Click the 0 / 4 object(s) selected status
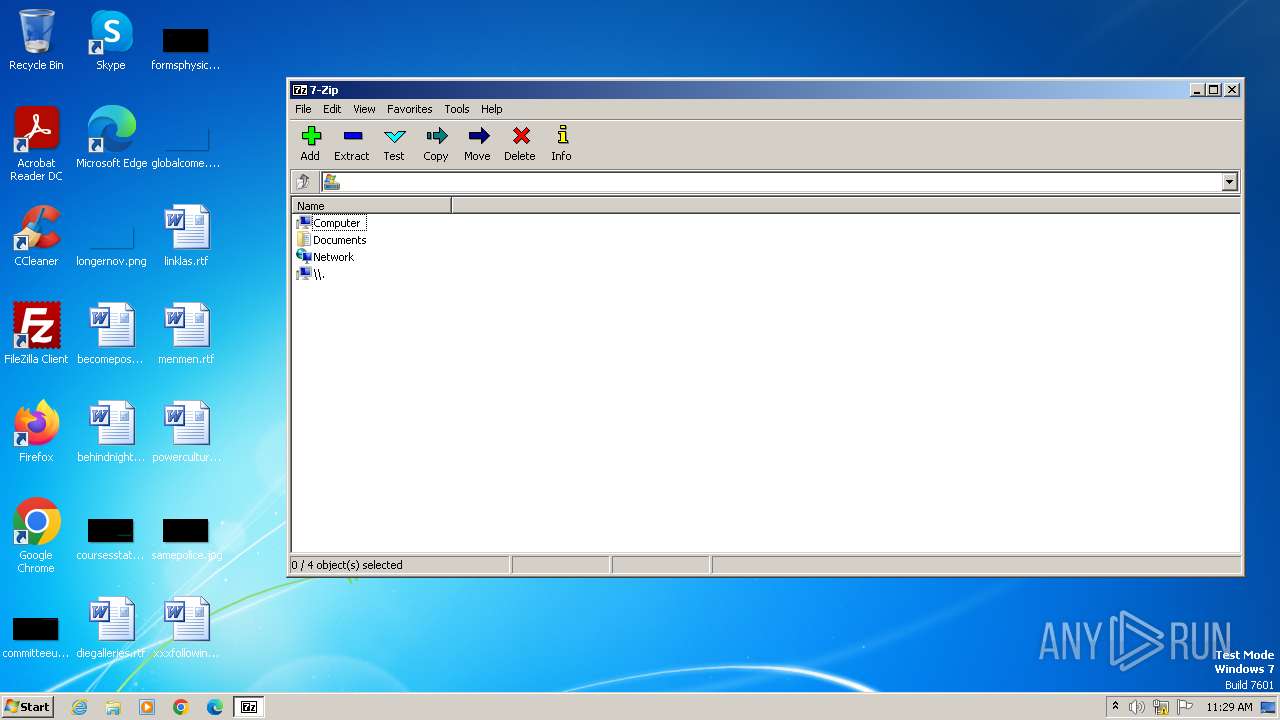The height and width of the screenshot is (720, 1280). 400,565
